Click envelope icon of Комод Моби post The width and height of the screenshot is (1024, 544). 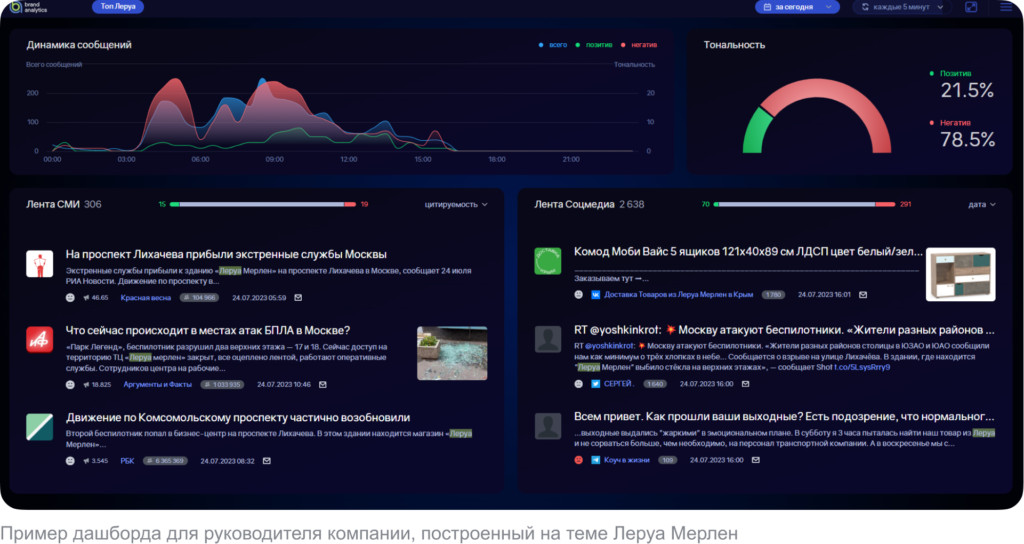pos(863,295)
